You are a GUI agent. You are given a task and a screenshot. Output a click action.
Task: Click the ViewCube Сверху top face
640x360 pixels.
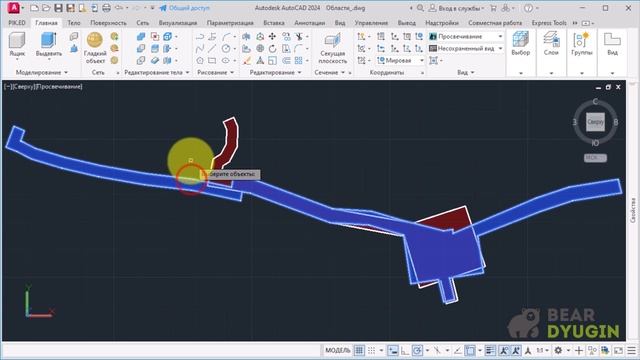pos(595,122)
